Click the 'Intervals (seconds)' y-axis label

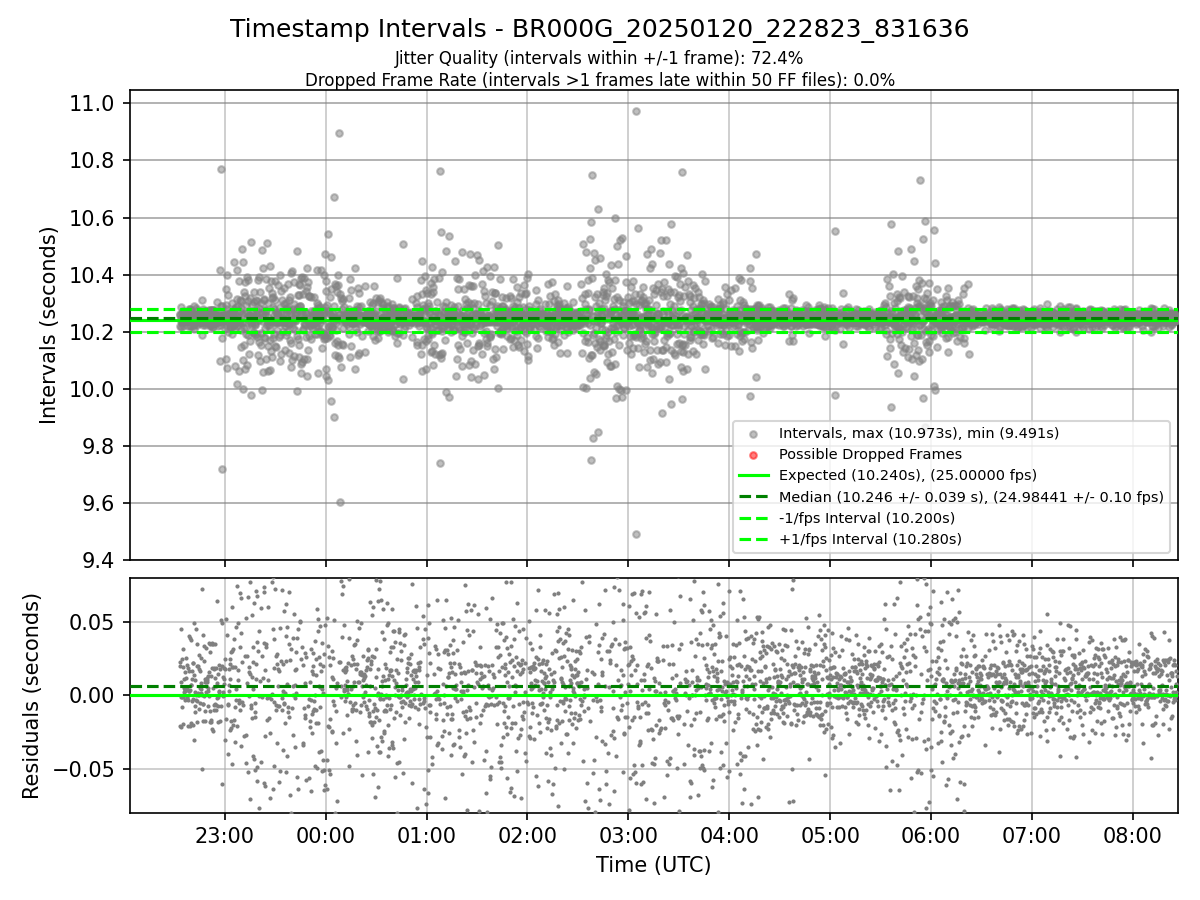[x=49, y=325]
